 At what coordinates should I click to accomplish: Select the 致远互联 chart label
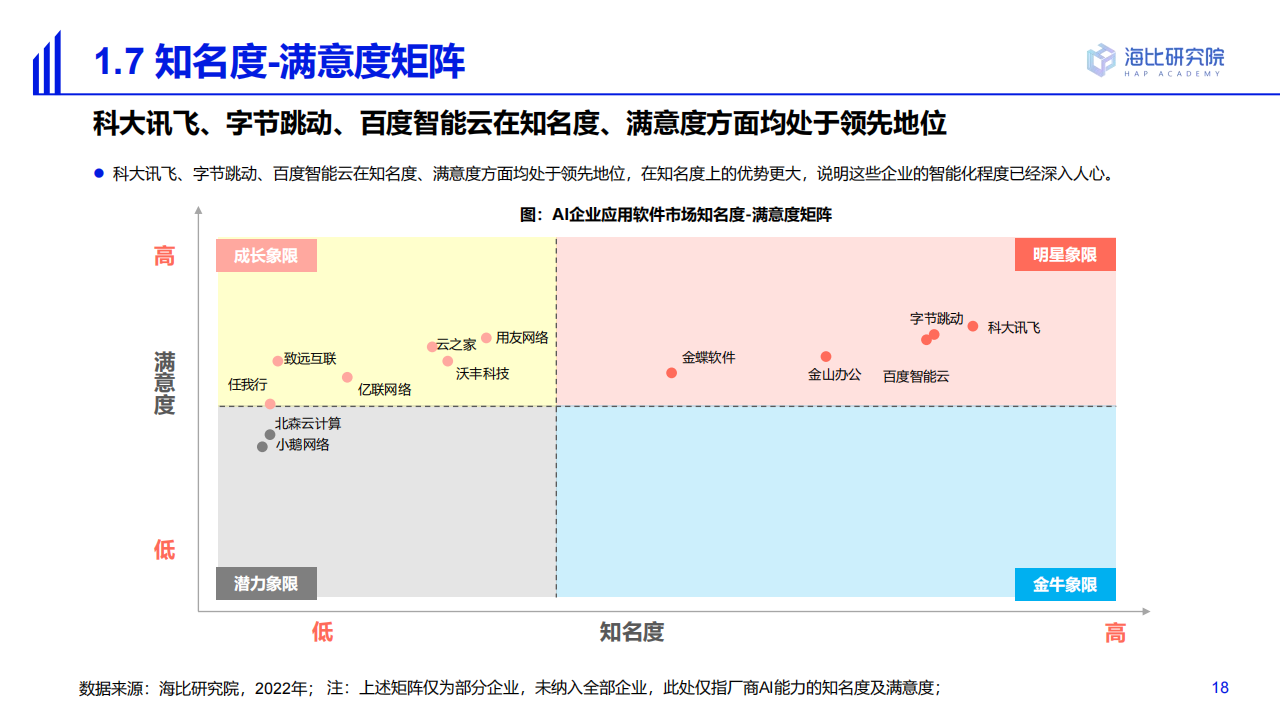(310, 358)
